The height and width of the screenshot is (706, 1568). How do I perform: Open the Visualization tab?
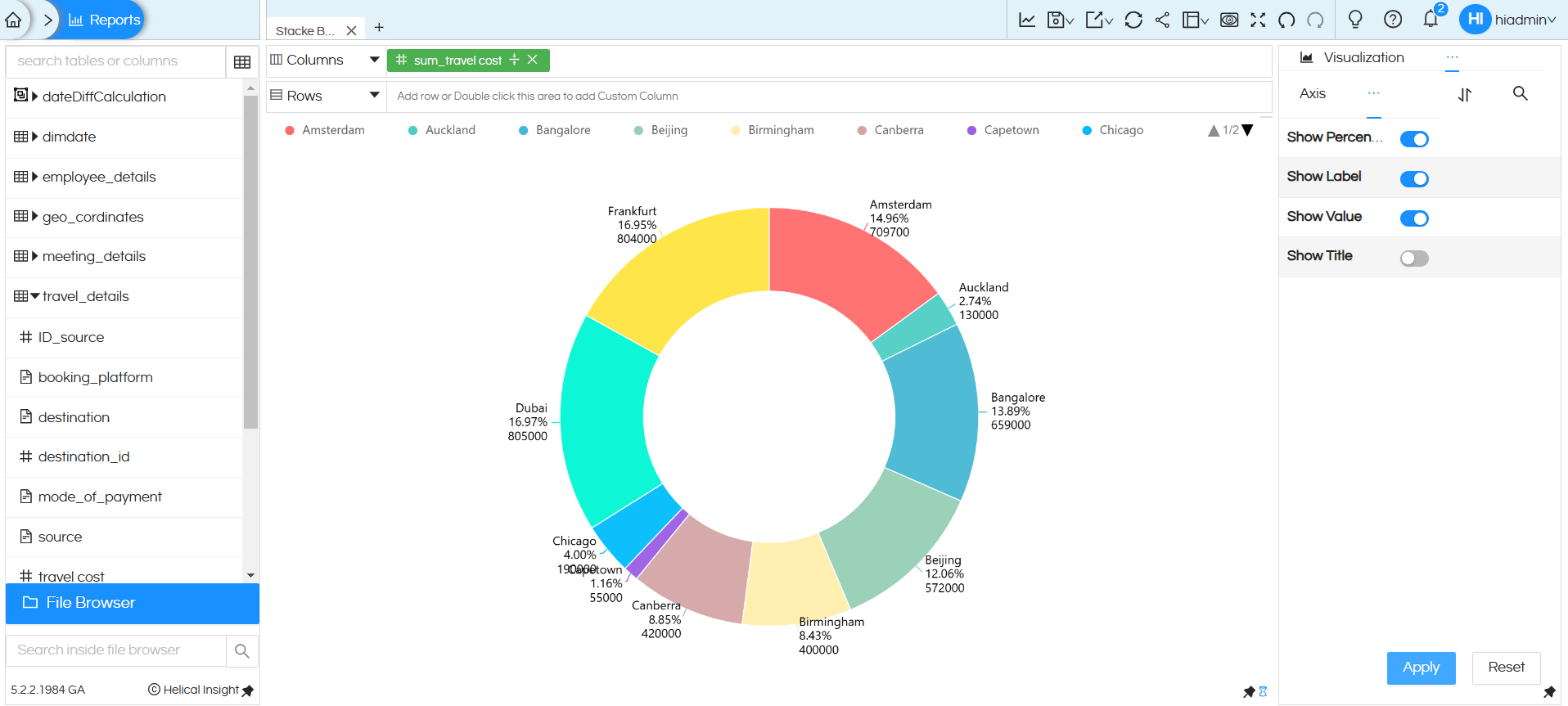[1352, 58]
